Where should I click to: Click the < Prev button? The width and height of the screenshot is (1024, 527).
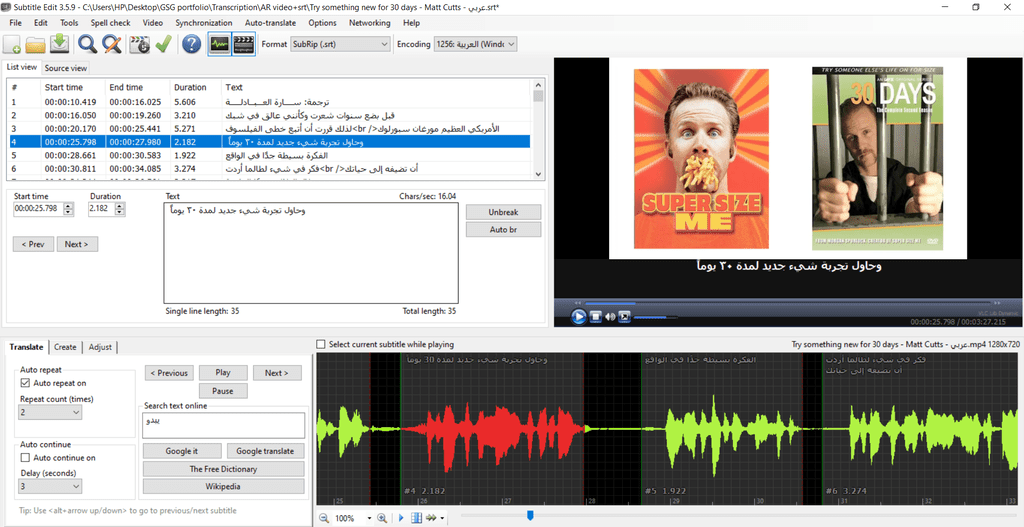tap(33, 244)
